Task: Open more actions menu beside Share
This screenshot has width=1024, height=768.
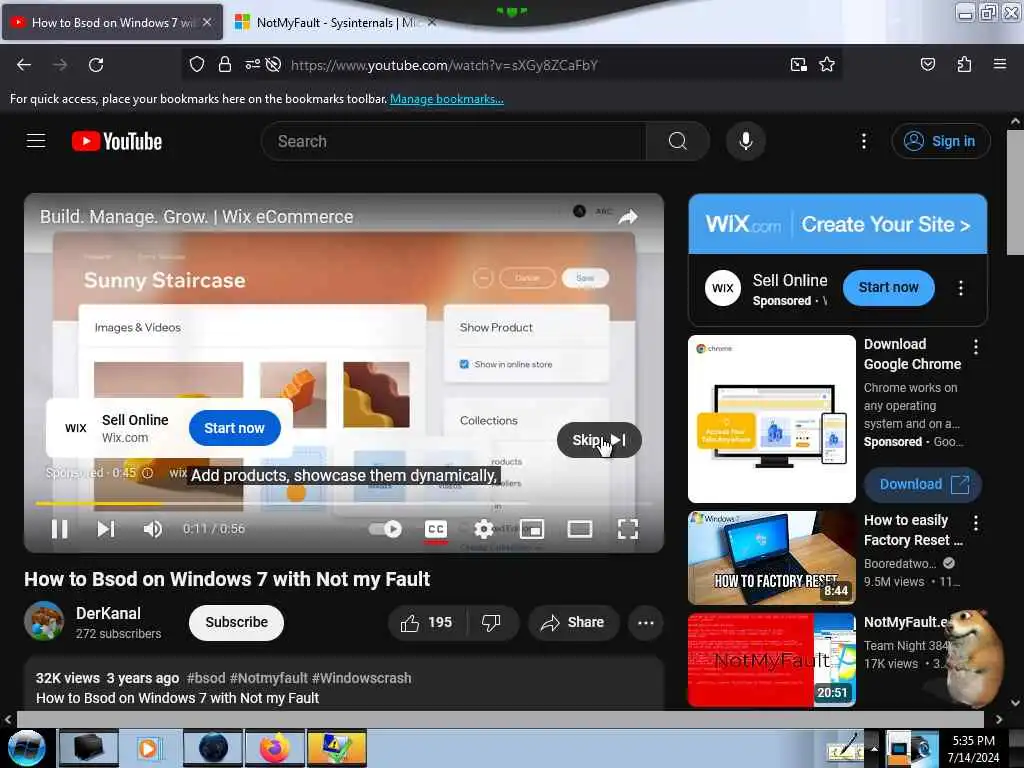Action: point(646,623)
